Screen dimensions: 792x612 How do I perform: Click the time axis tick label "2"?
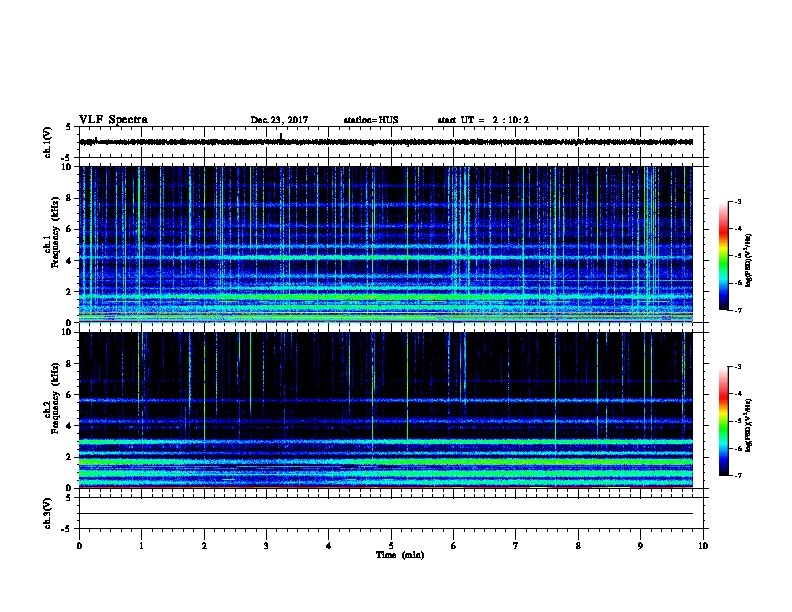point(204,545)
